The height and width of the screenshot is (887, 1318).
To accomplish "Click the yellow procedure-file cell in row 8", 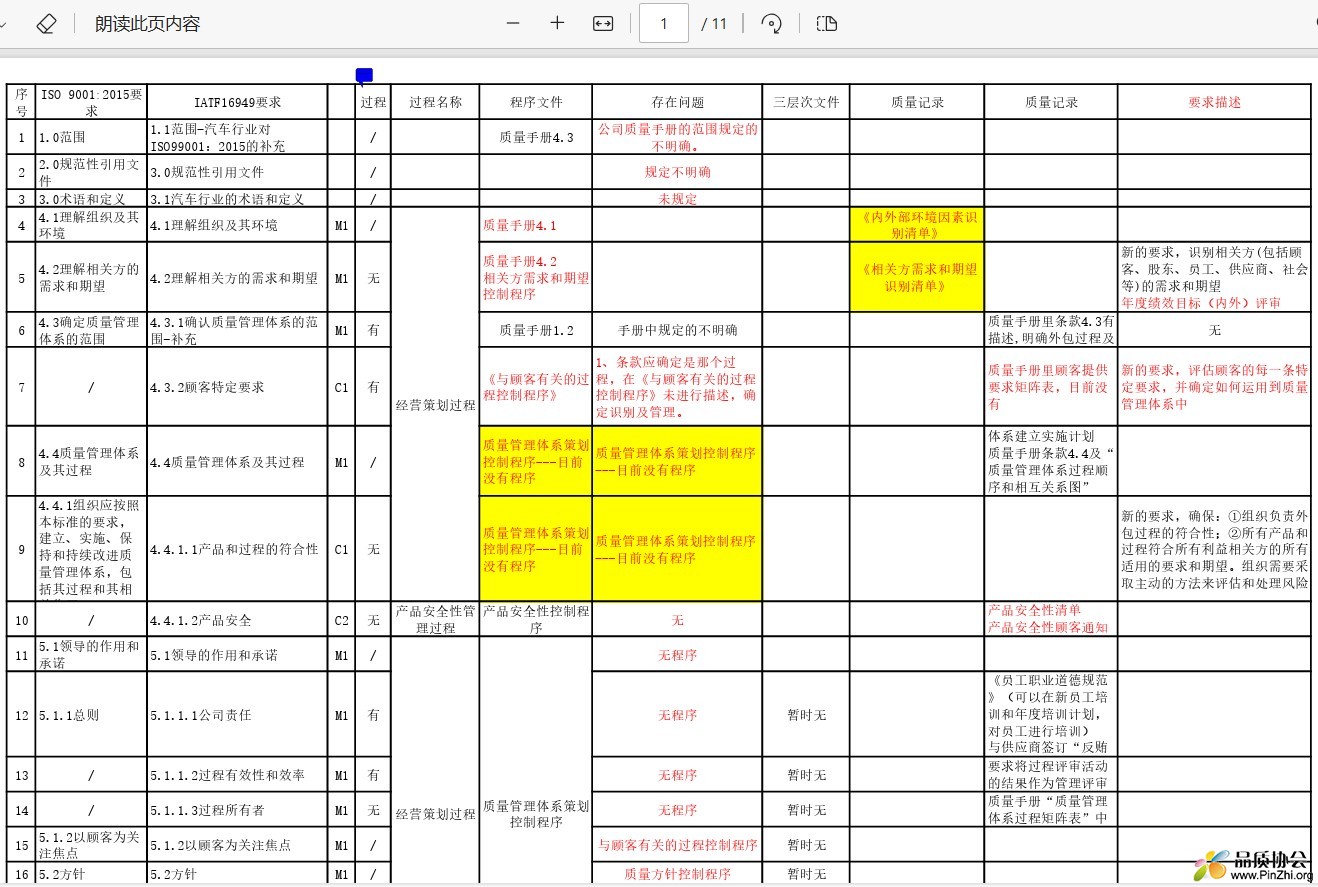I will click(536, 461).
